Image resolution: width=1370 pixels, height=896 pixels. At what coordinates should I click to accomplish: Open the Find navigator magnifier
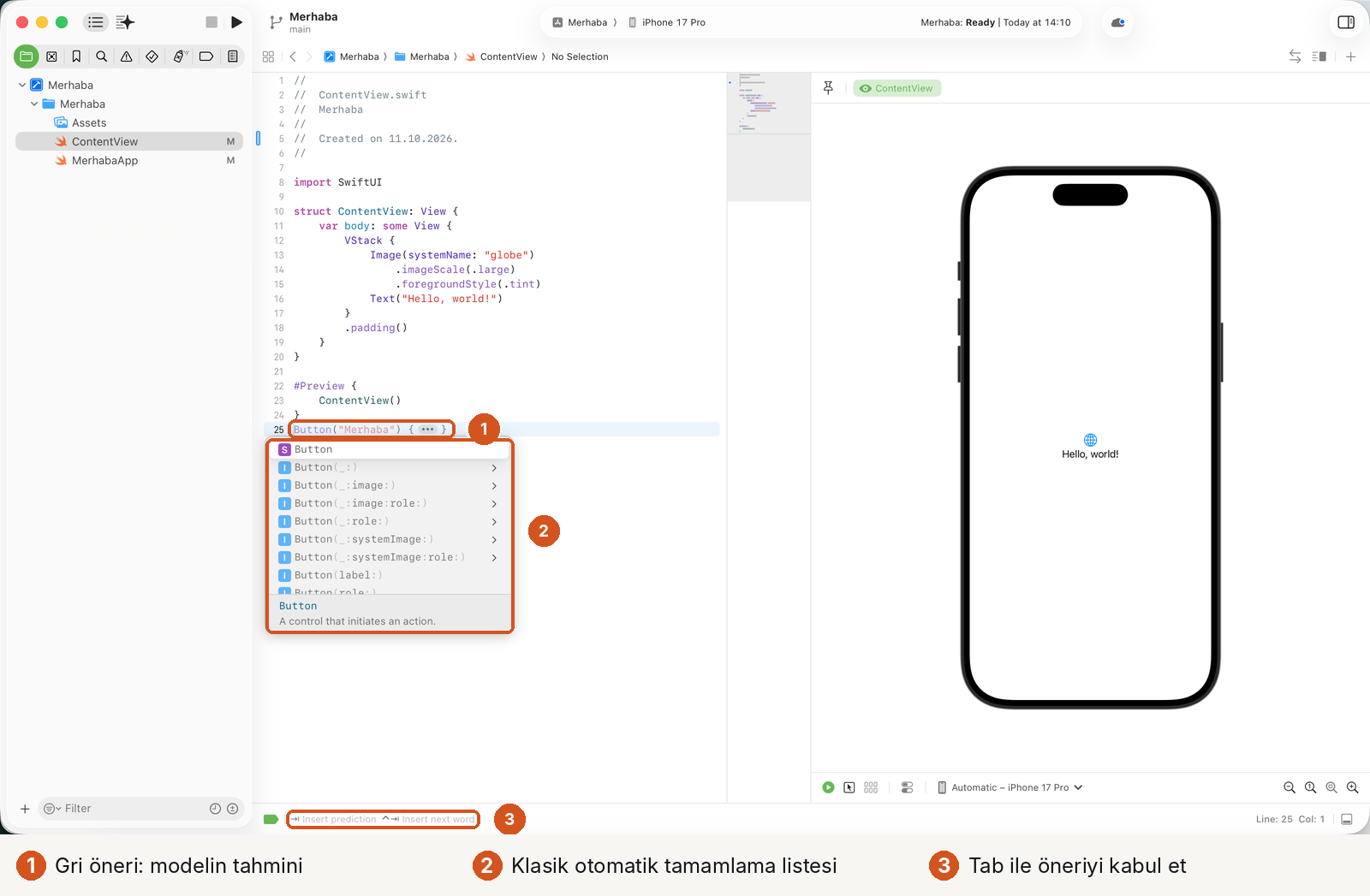[x=101, y=56]
